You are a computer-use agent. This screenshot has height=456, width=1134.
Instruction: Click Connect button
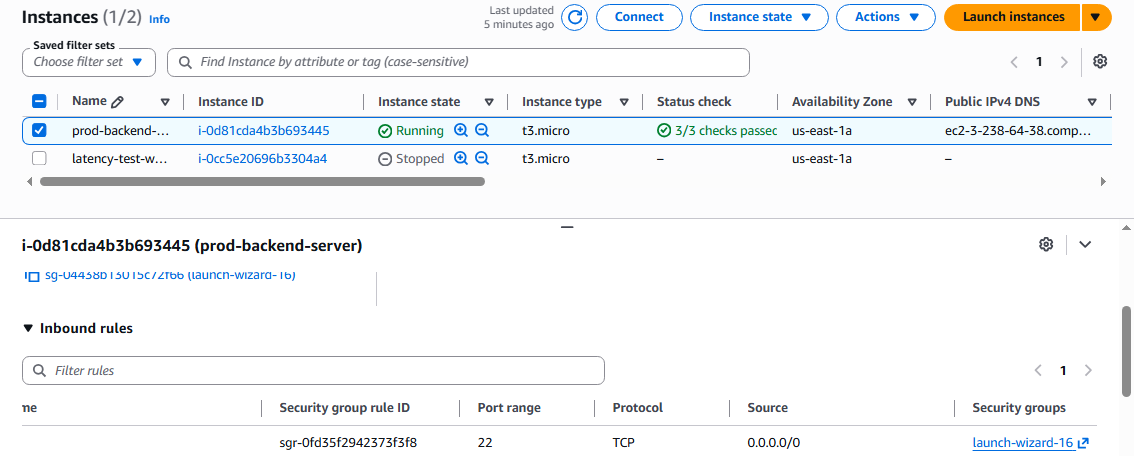639,17
